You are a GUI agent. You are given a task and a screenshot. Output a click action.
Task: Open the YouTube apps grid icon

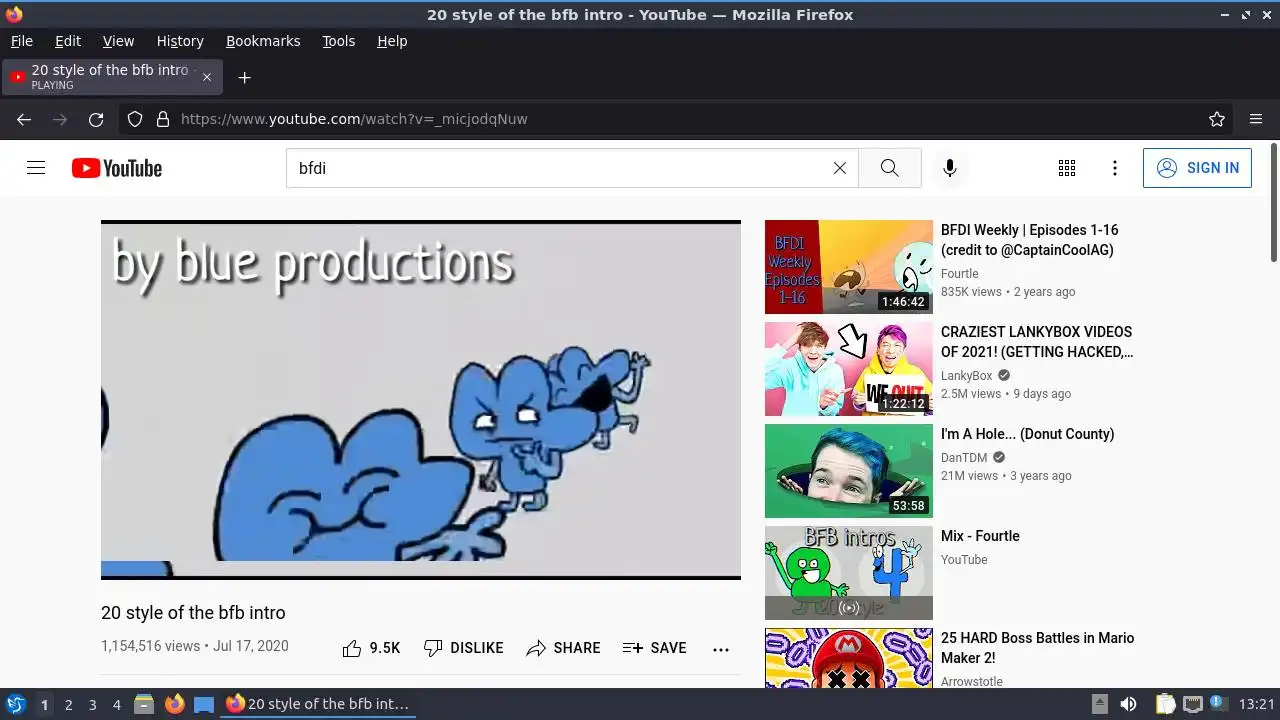(x=1067, y=168)
